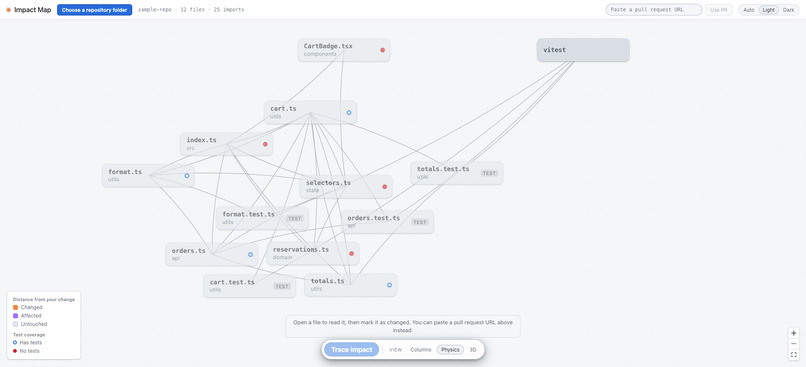
Task: Click the Test coverage legend heading
Action: pyautogui.click(x=29, y=335)
